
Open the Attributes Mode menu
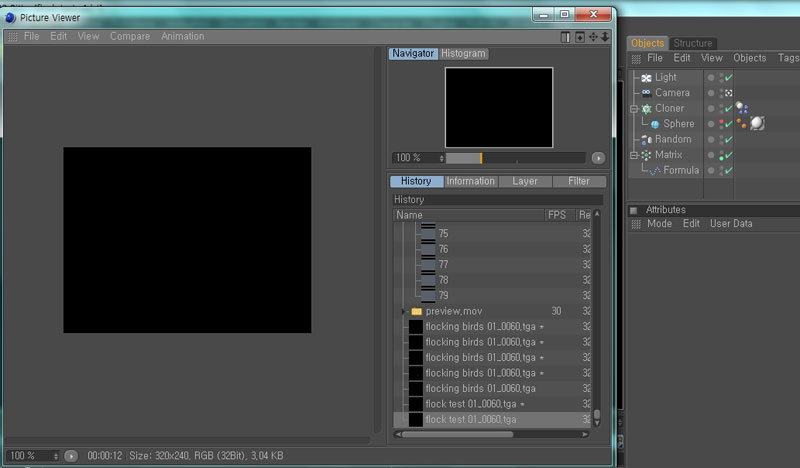659,224
